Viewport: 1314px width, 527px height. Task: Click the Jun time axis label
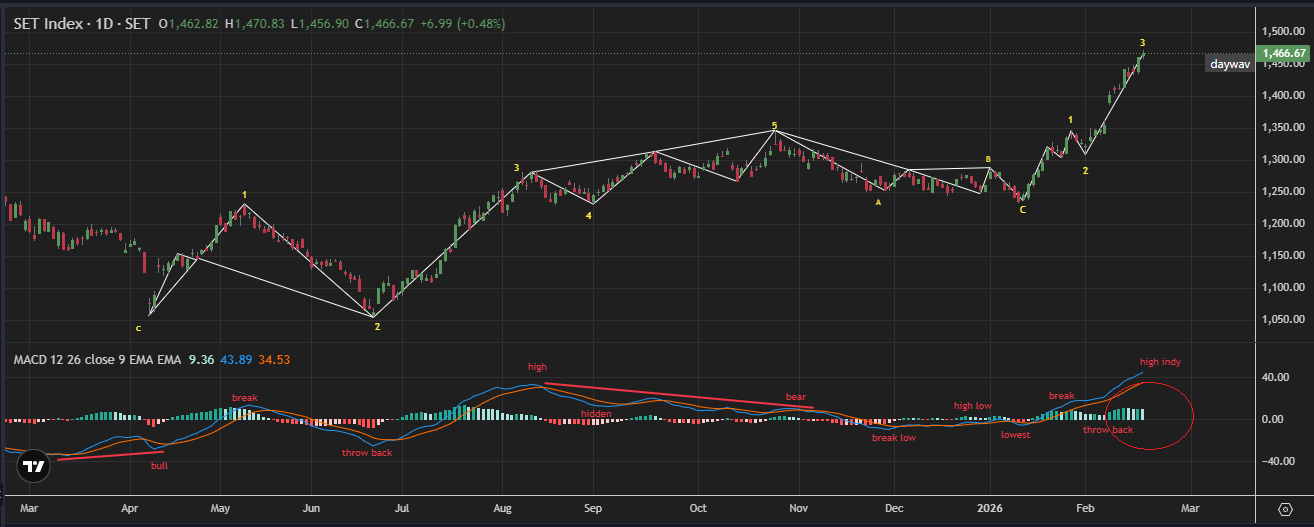point(310,509)
